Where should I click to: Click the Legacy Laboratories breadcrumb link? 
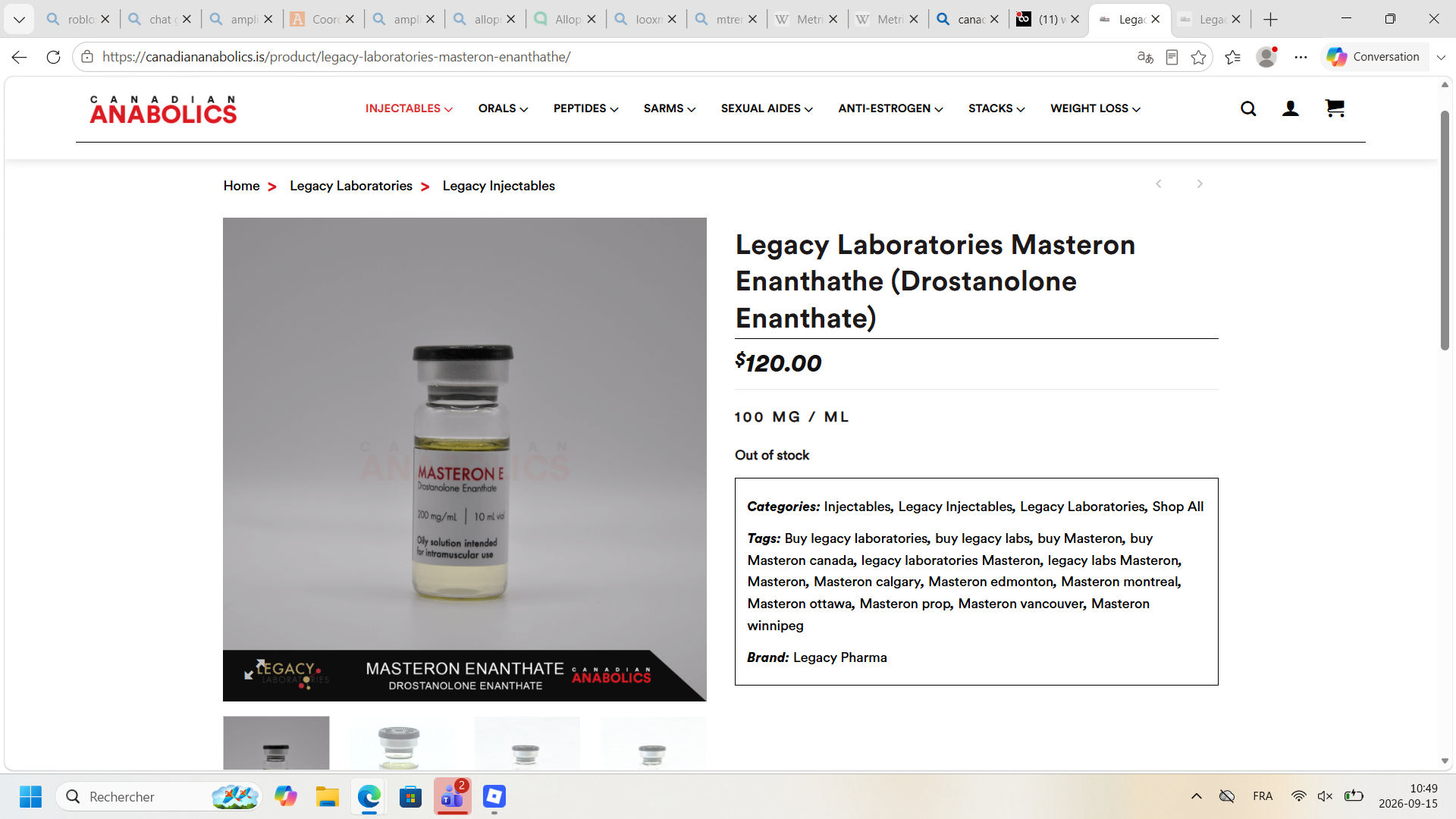point(351,186)
